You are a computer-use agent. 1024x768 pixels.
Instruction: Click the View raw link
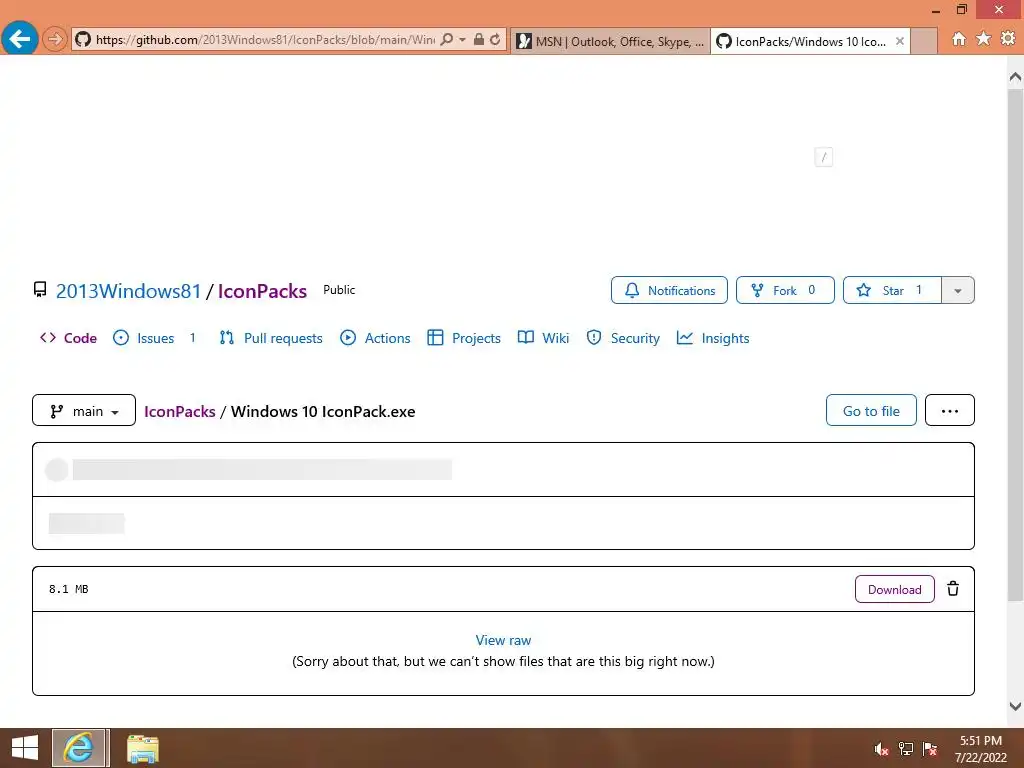(503, 641)
